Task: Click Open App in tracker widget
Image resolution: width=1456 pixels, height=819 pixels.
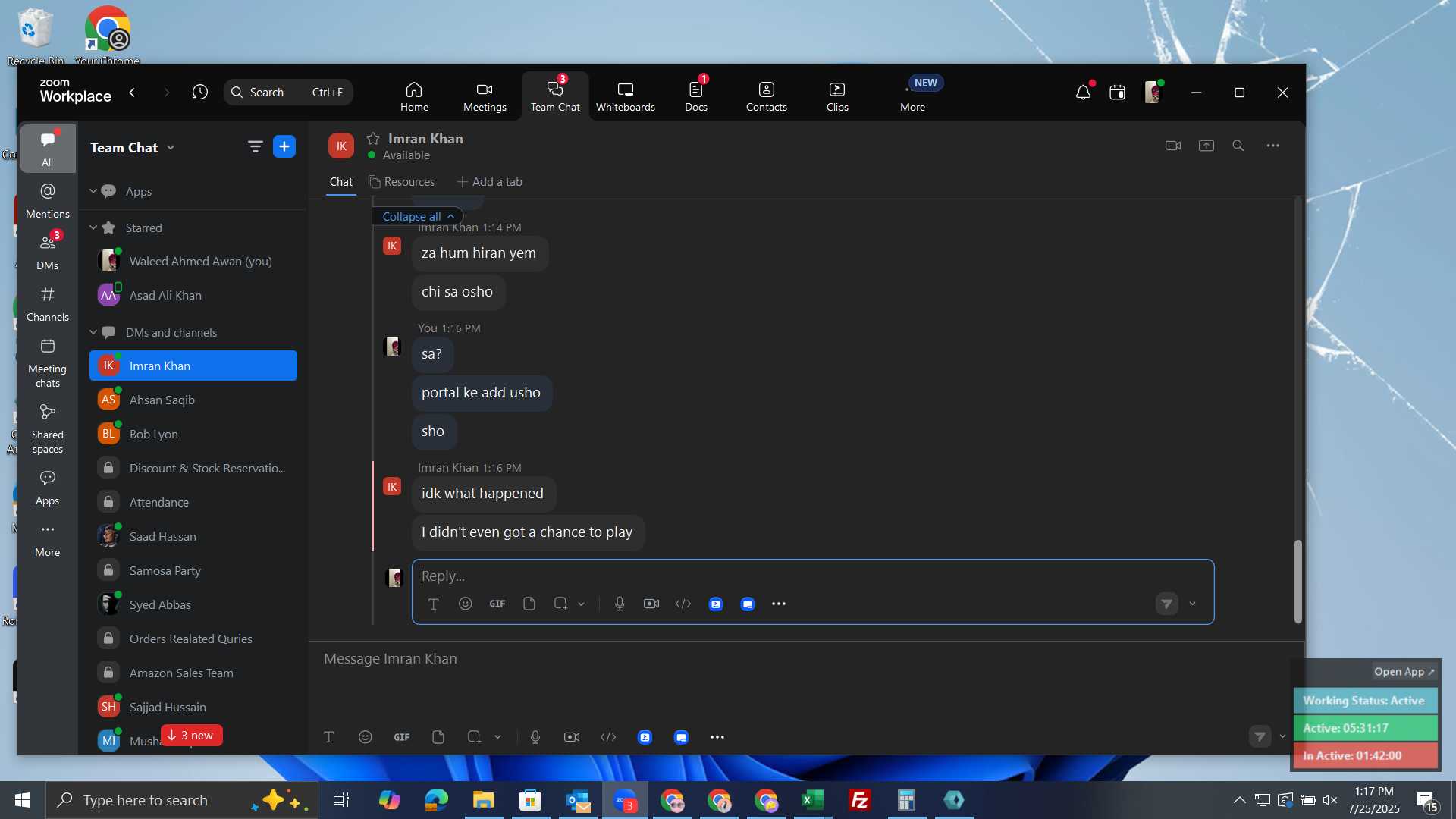Action: [x=1404, y=672]
